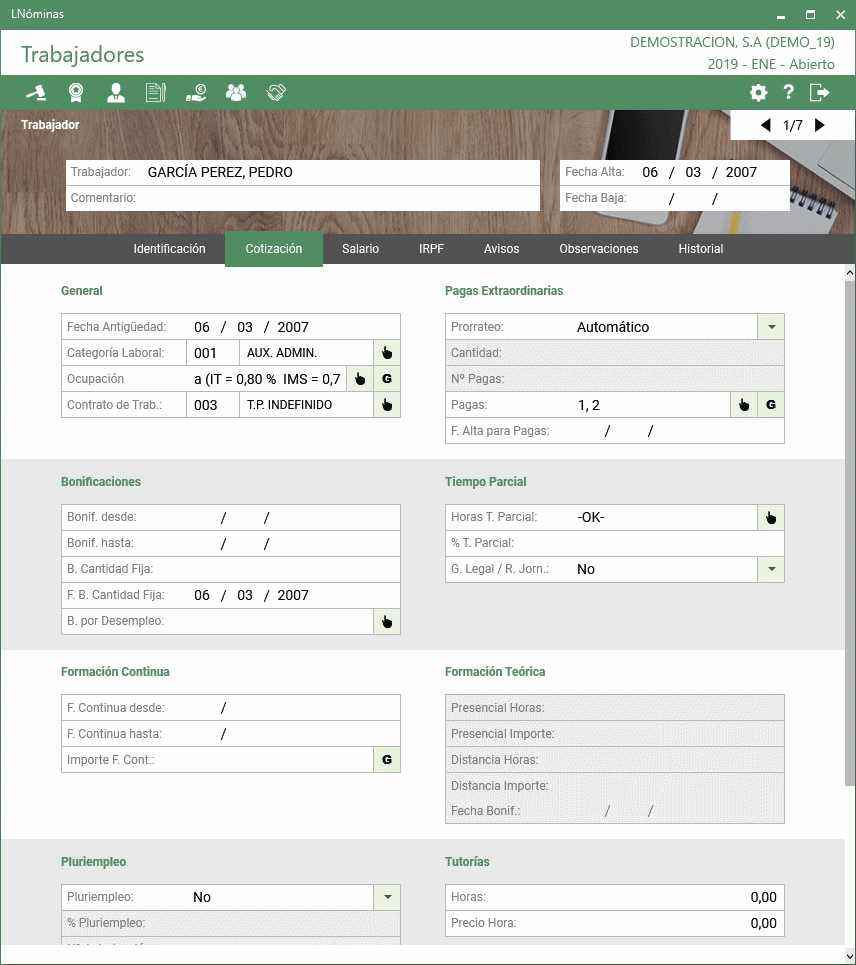The width and height of the screenshot is (856, 965).
Task: Expand the Pluriempleo dropdown
Action: 387,897
